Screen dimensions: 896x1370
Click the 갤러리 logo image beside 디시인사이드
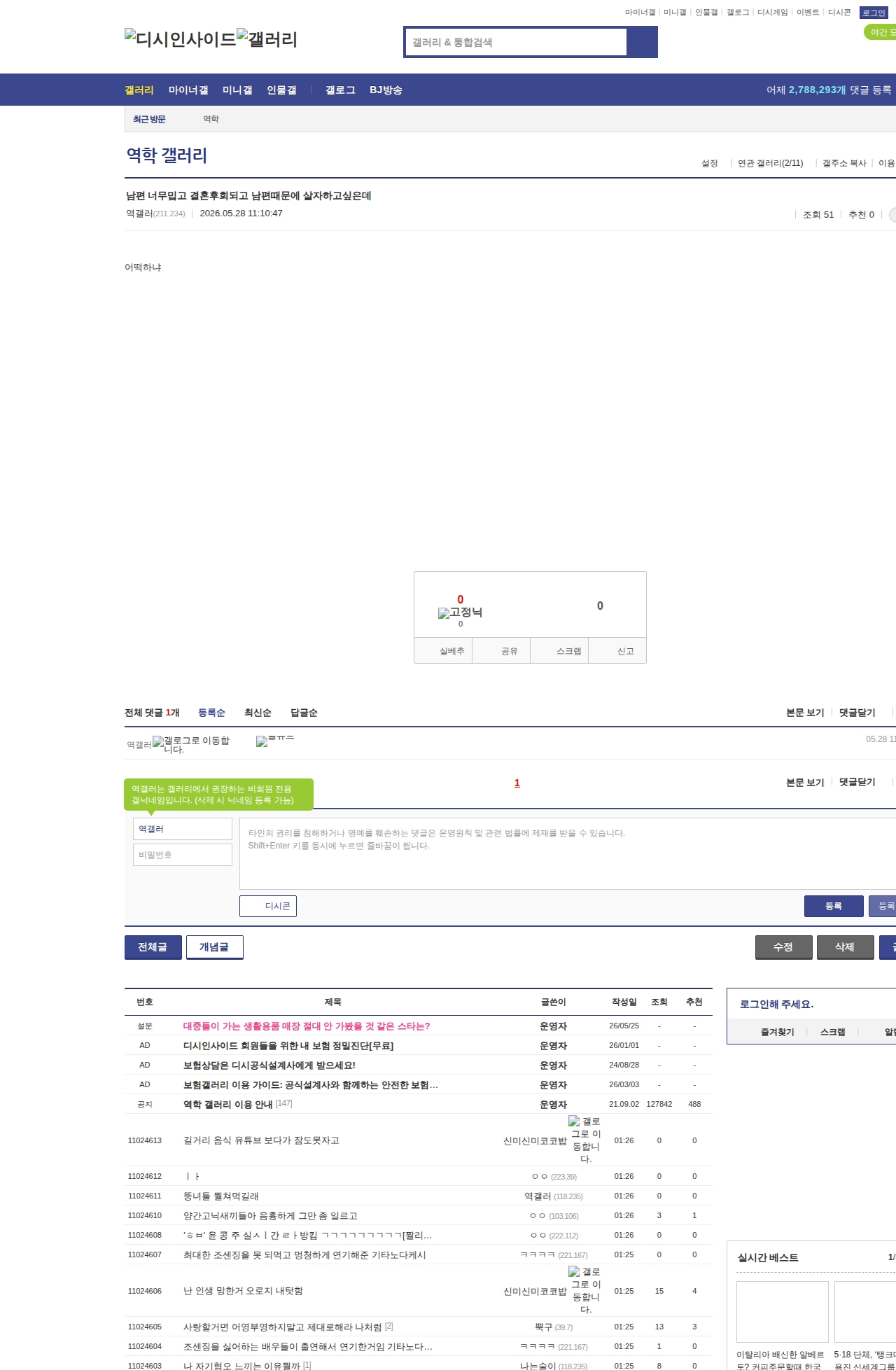tap(267, 39)
